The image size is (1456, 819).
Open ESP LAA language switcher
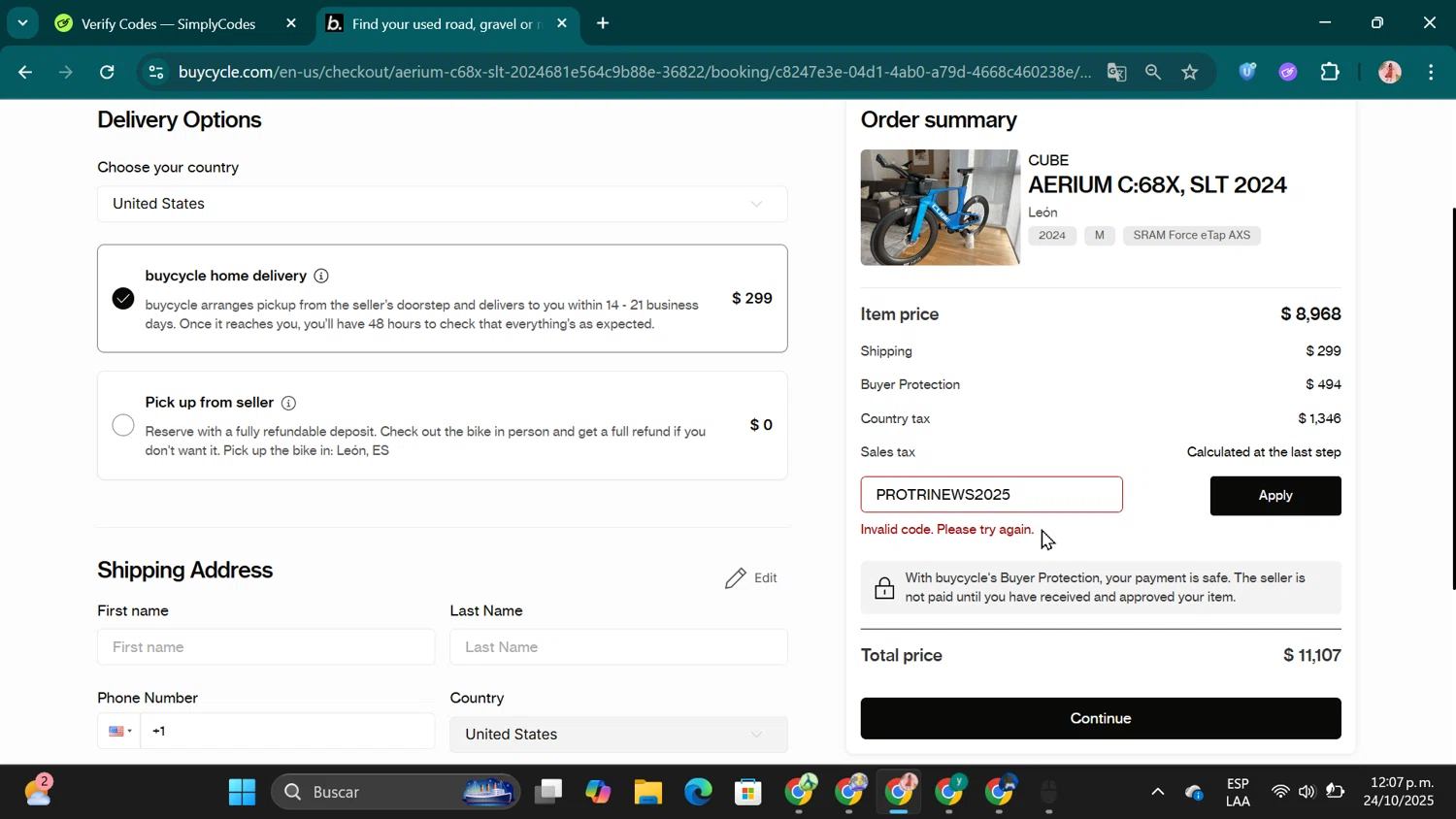1238,793
